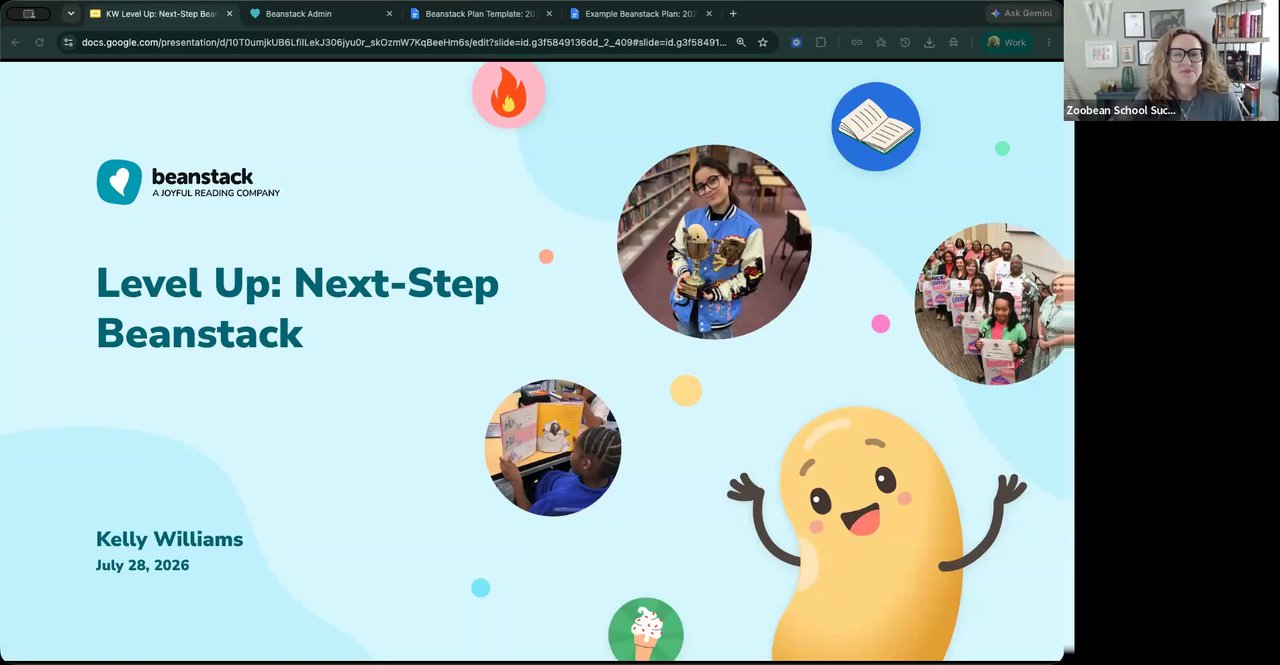The height and width of the screenshot is (665, 1280).
Task: Click the girl holding trophies photo
Action: coord(714,241)
